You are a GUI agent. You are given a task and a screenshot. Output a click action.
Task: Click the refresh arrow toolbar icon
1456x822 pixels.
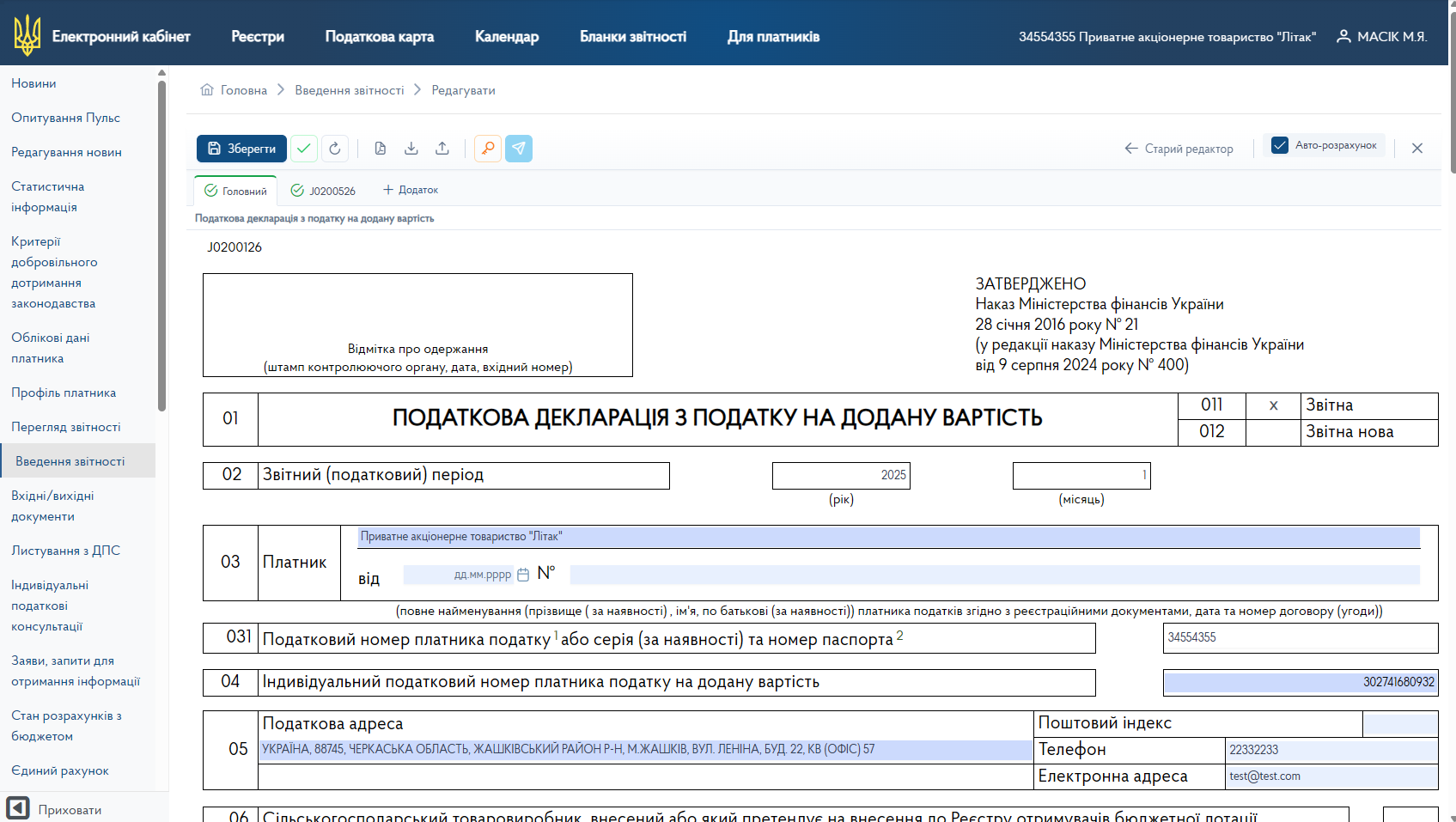(x=335, y=149)
